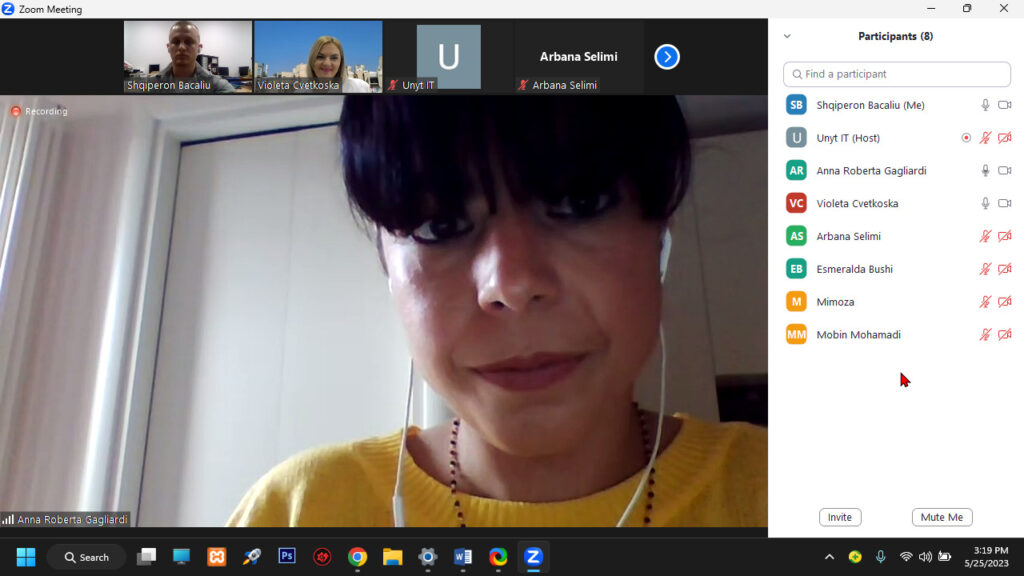The width and height of the screenshot is (1024, 576).
Task: Click the Mute Me button
Action: 942,517
